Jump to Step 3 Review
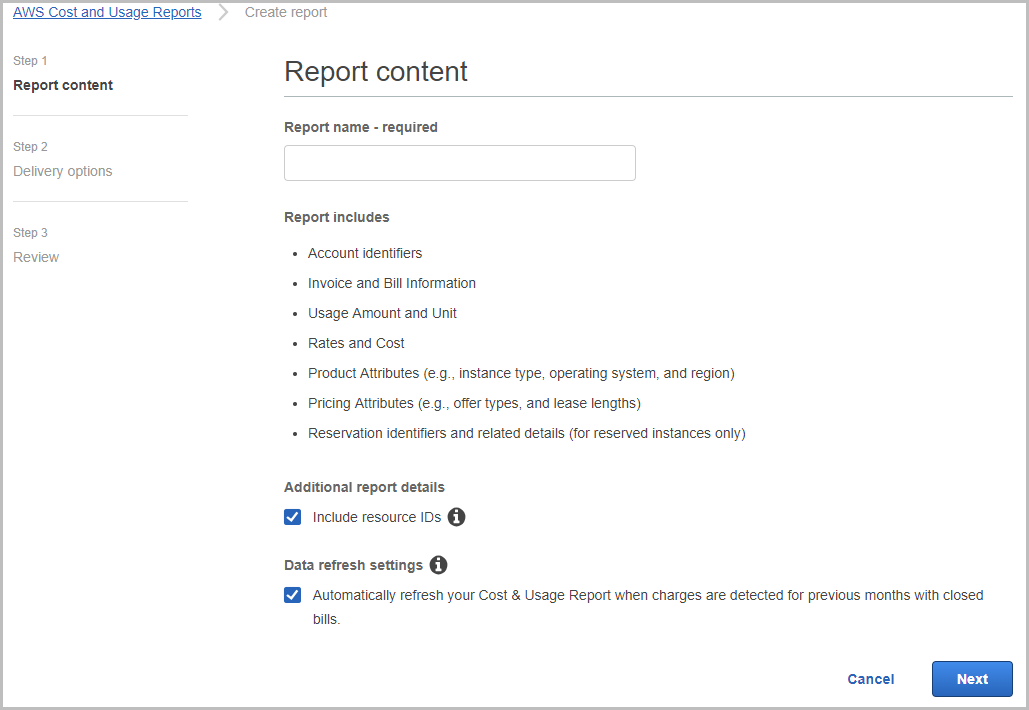The height and width of the screenshot is (710, 1029). coord(36,257)
